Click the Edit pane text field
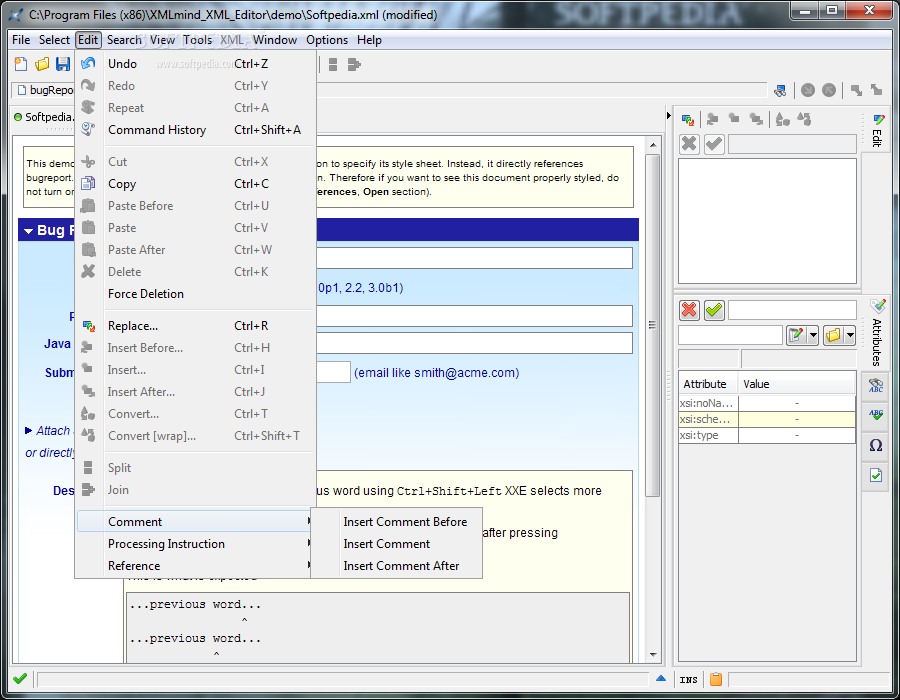This screenshot has width=900, height=700. click(792, 143)
